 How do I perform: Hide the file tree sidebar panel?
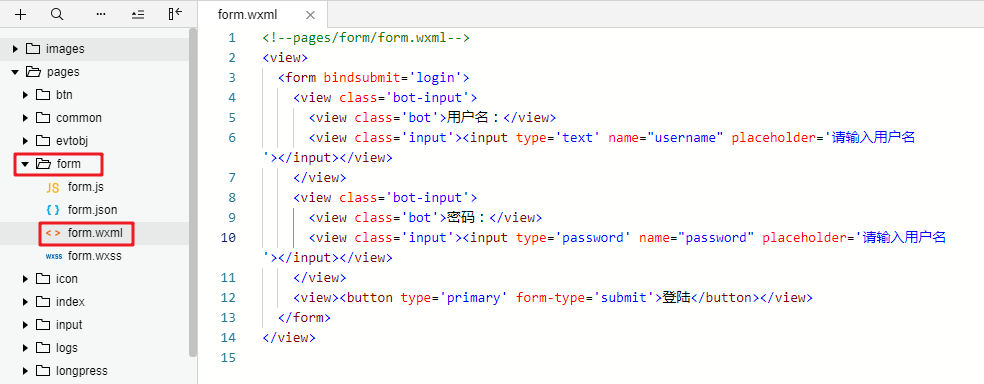(x=175, y=14)
